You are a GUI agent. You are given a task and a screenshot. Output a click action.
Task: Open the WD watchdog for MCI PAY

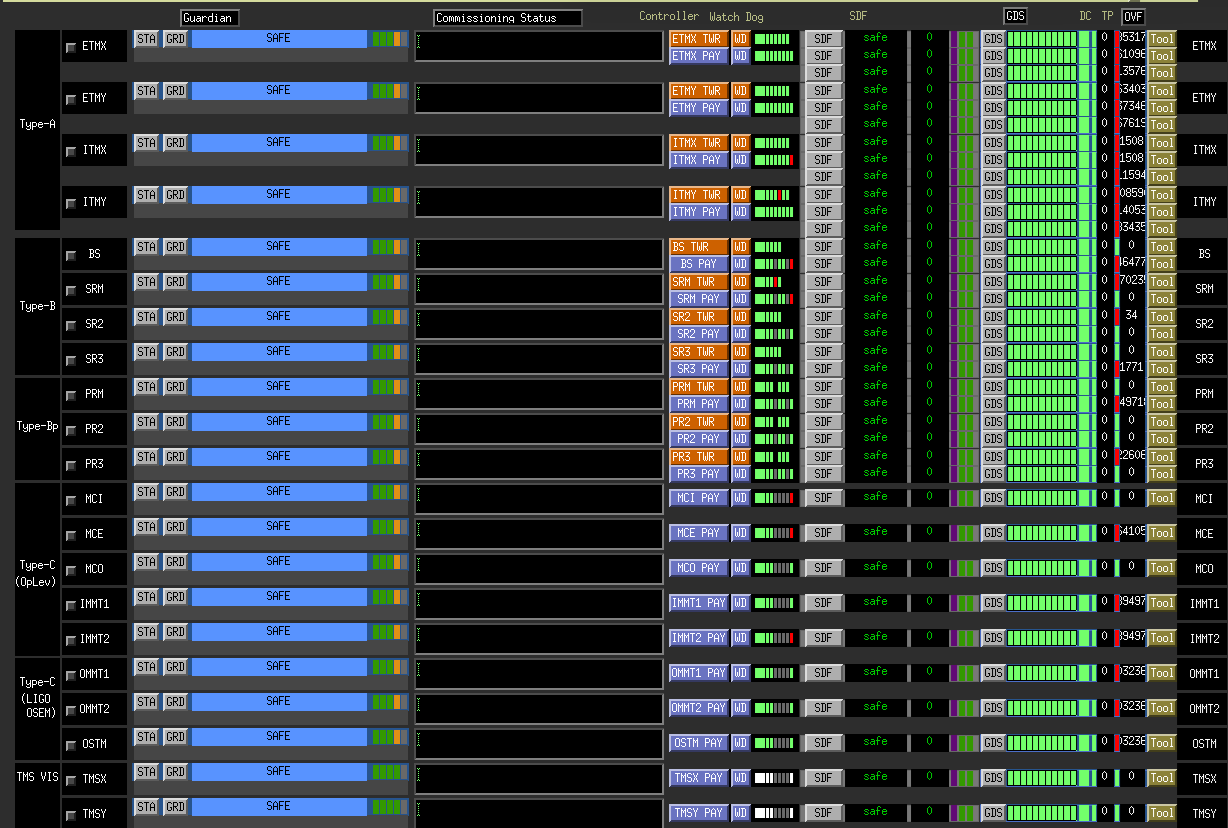[740, 498]
